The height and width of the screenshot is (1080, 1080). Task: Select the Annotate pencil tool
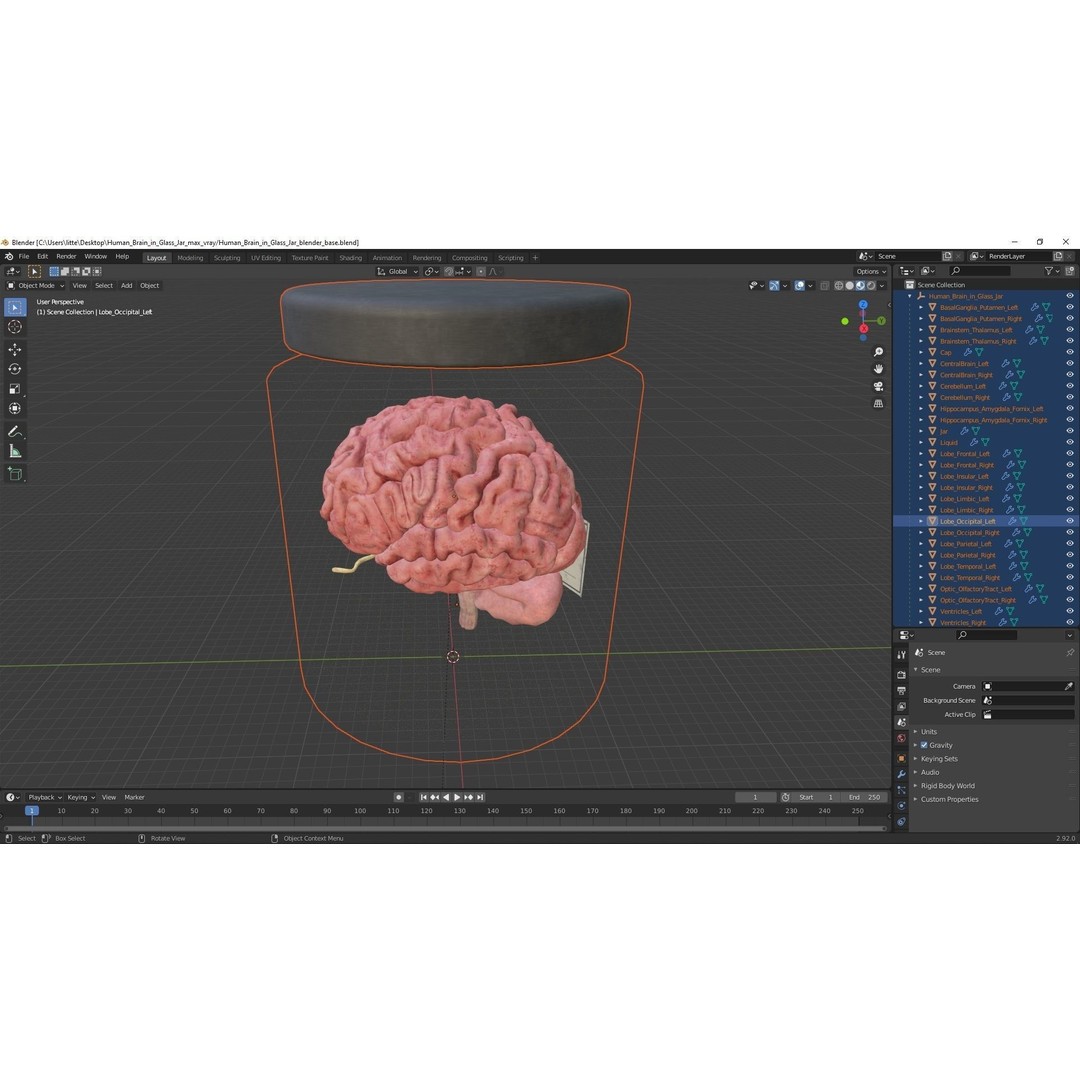pos(15,432)
